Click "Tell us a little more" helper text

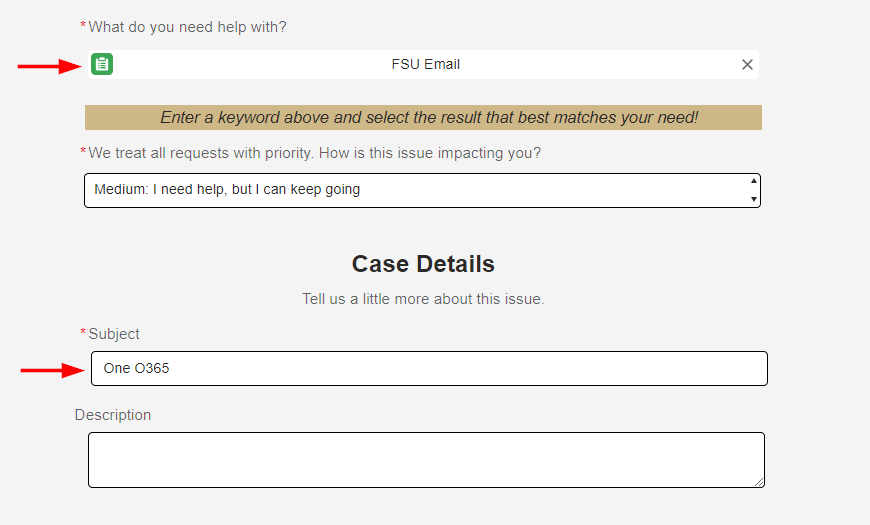[423, 299]
